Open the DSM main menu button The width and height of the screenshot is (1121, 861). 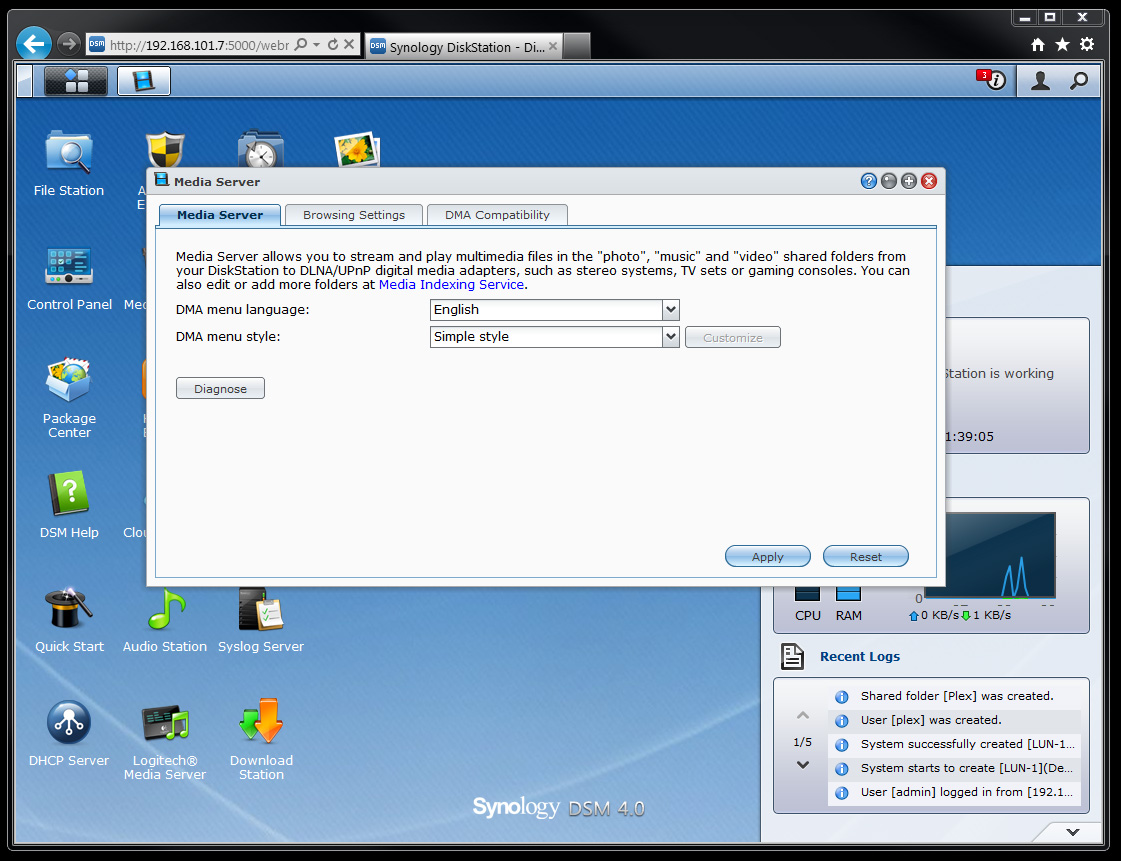[x=76, y=81]
